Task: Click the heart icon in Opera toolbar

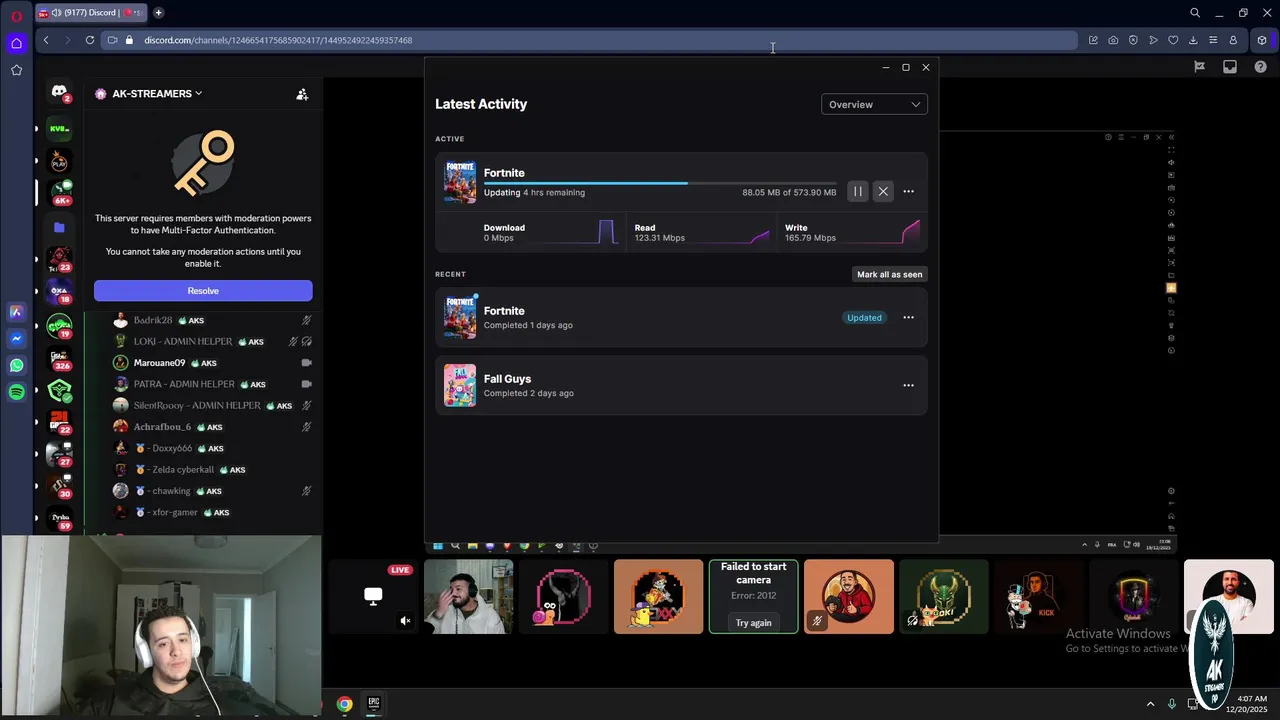Action: [1173, 40]
